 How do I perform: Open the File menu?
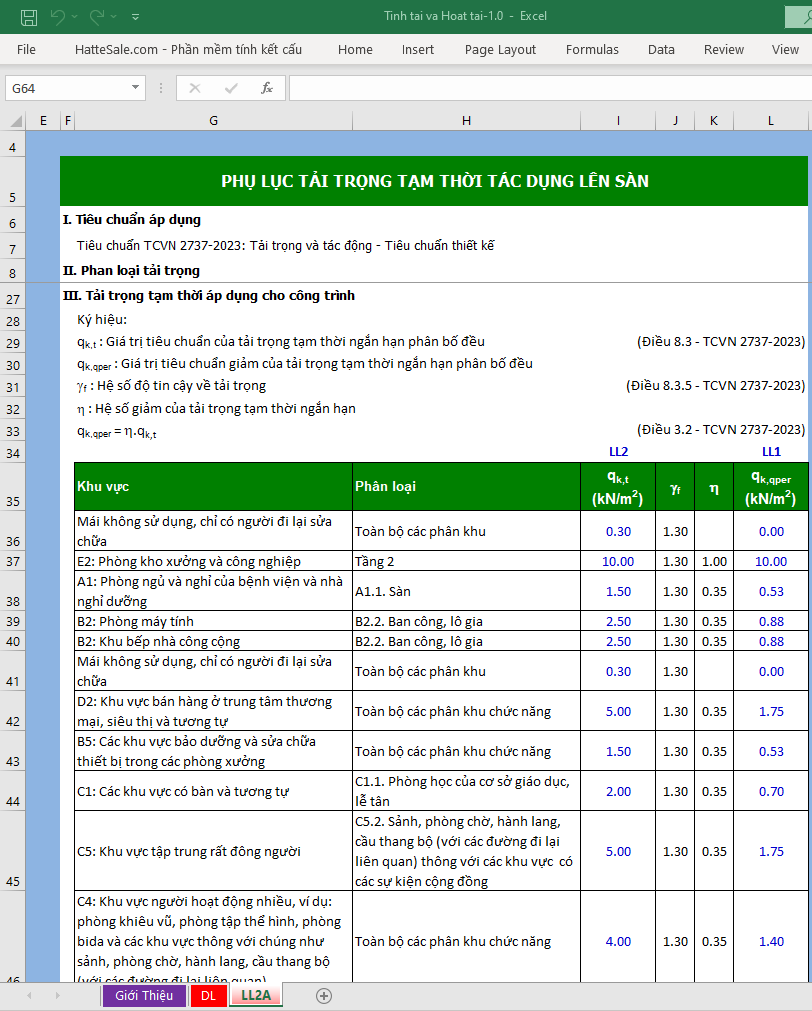[26, 50]
